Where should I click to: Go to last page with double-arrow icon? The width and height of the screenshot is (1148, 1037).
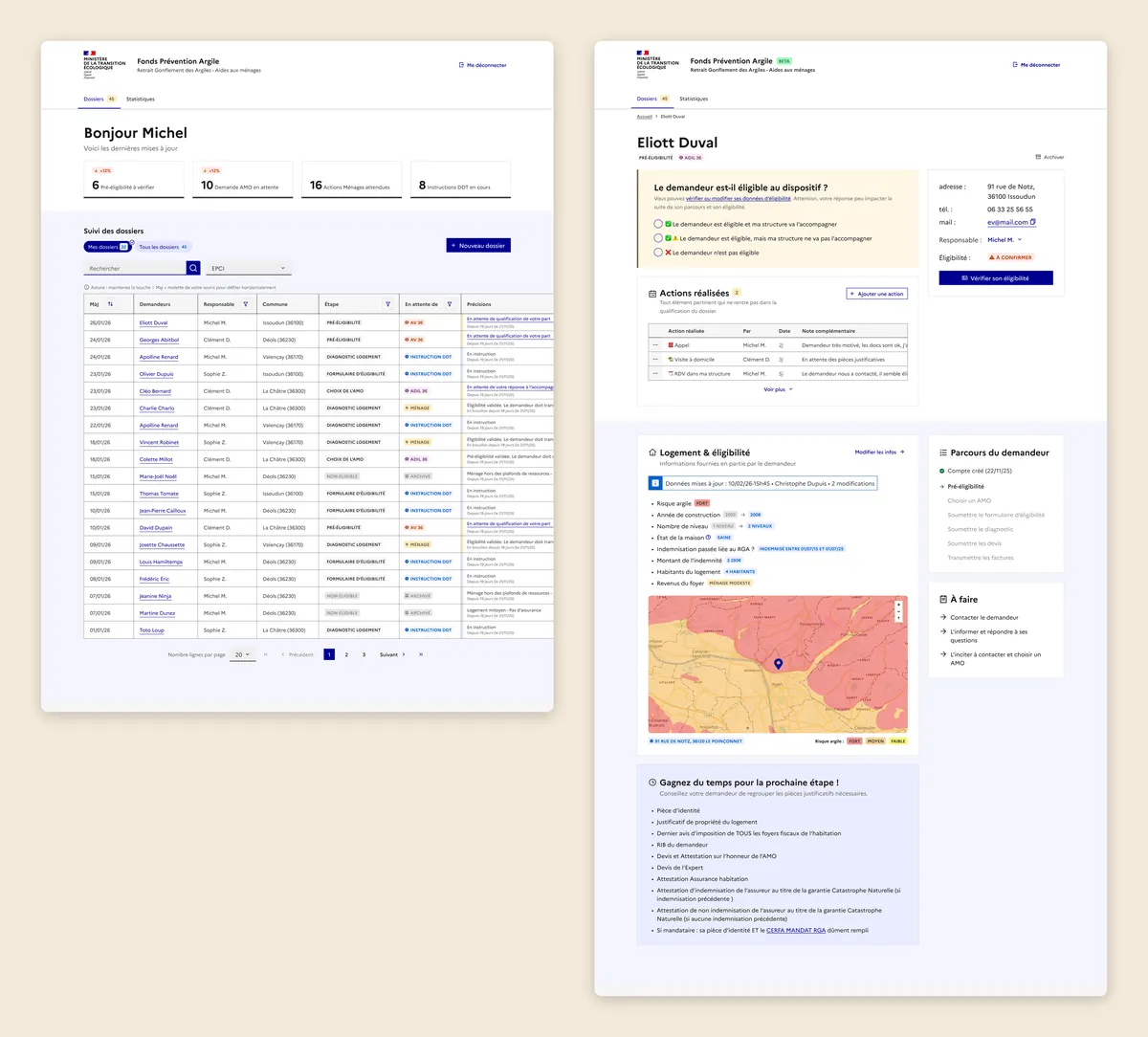[x=421, y=654]
